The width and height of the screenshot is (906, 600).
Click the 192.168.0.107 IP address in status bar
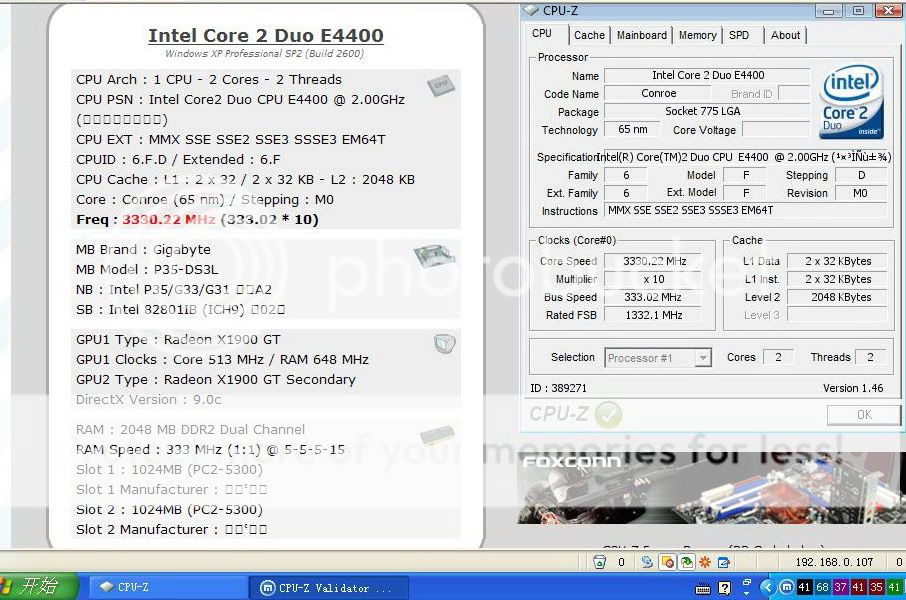834,562
